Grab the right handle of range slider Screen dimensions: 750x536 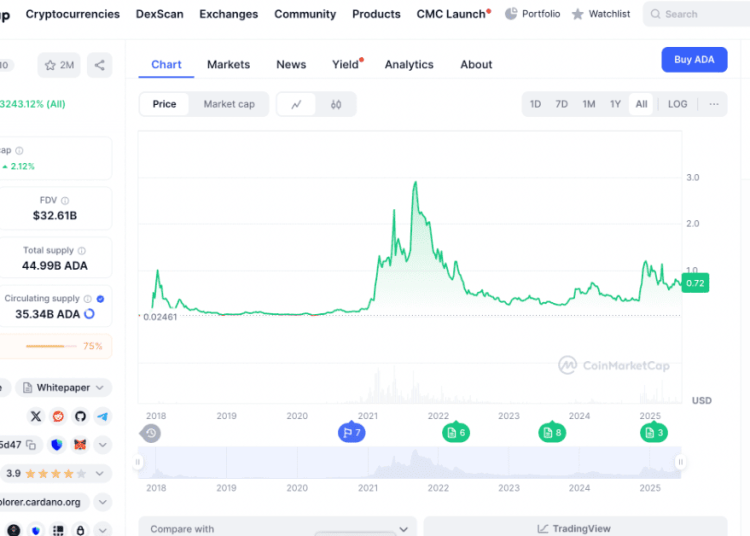click(680, 462)
